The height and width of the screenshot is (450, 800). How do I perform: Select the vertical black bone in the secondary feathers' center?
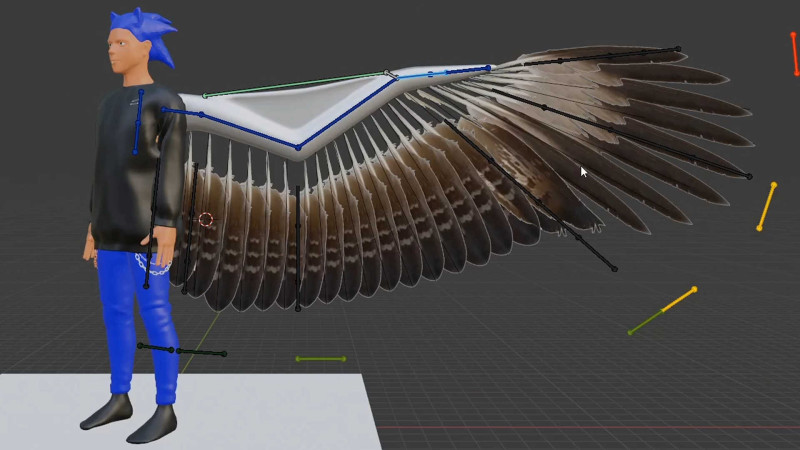[298, 248]
